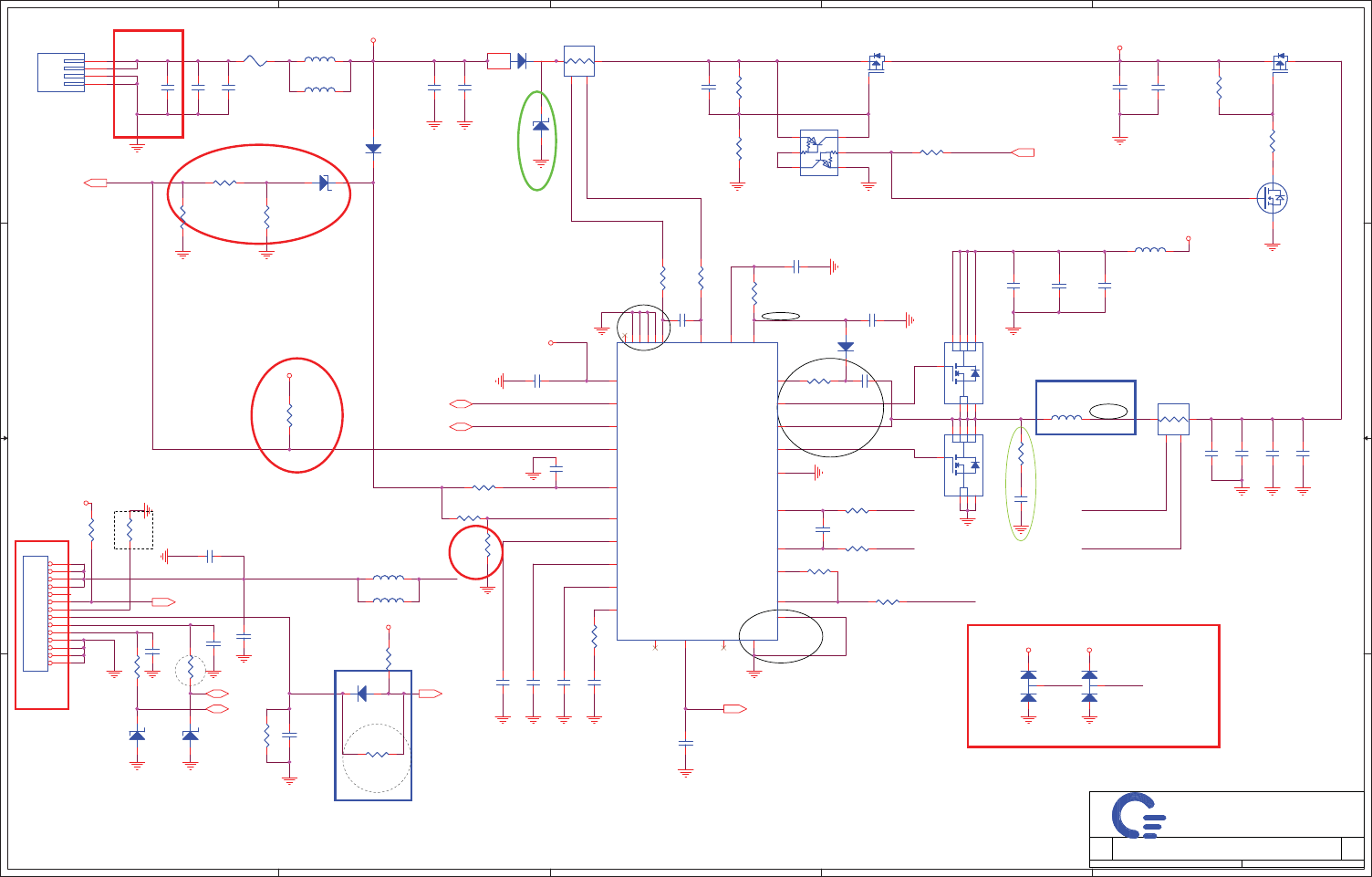
Task: Select the right diode pair in red box
Action: pyautogui.click(x=1089, y=686)
